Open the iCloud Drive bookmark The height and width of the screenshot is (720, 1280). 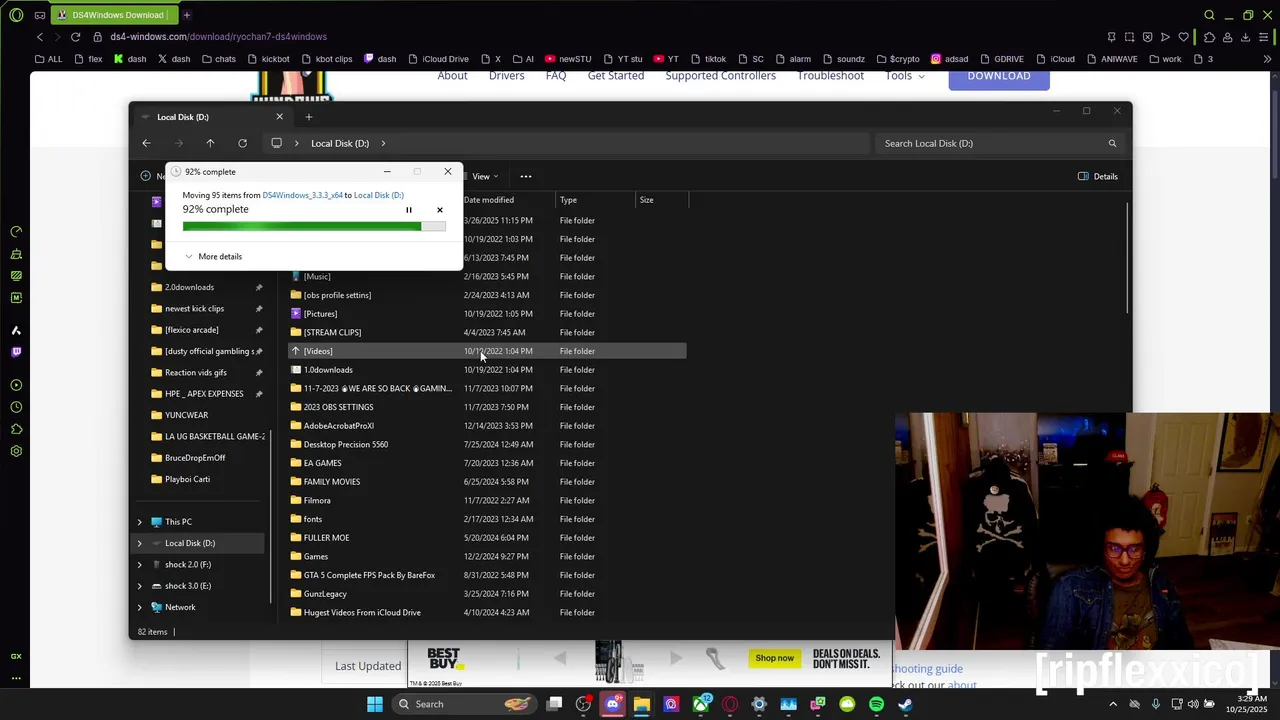(x=438, y=59)
